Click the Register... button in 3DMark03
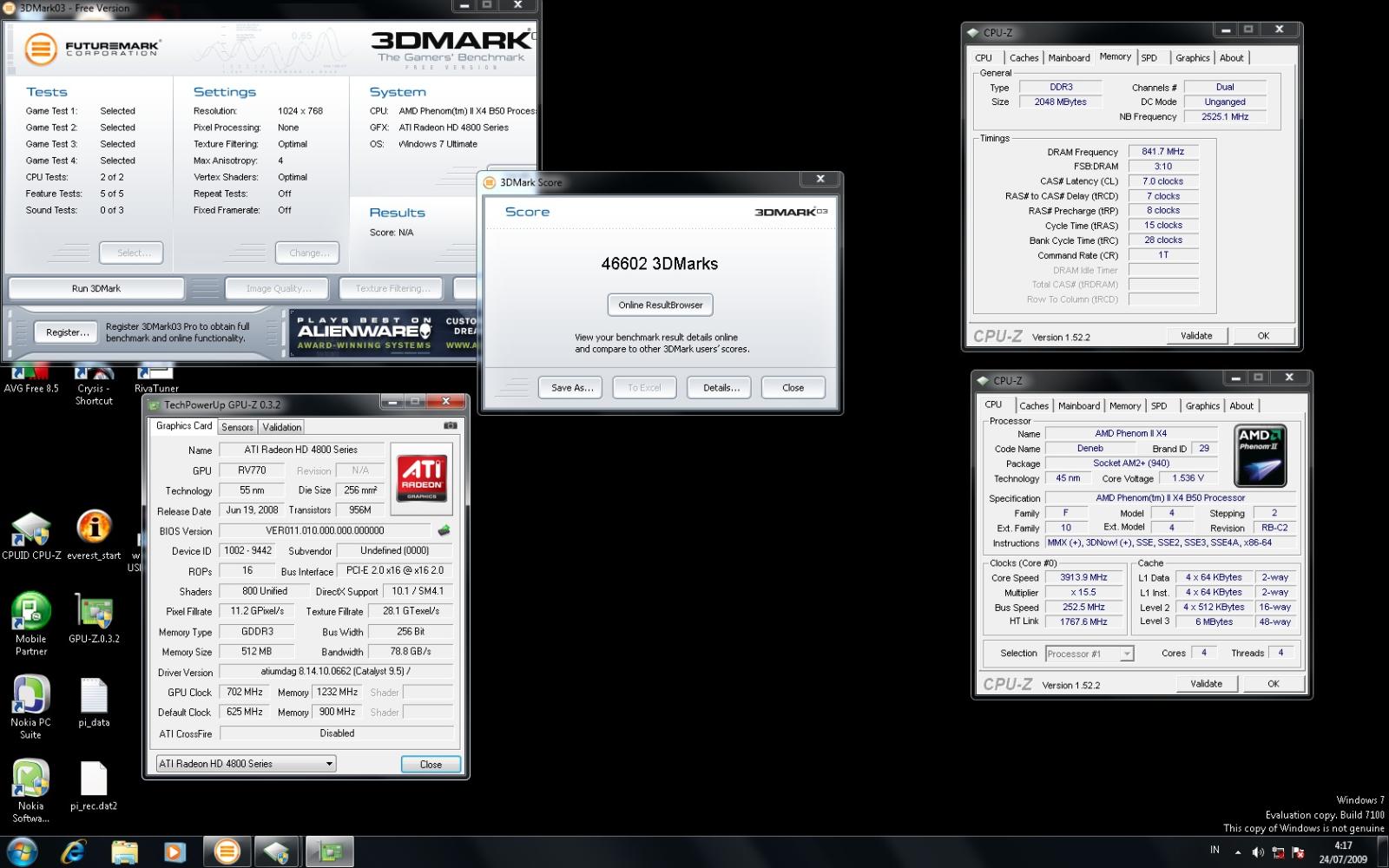 [67, 332]
